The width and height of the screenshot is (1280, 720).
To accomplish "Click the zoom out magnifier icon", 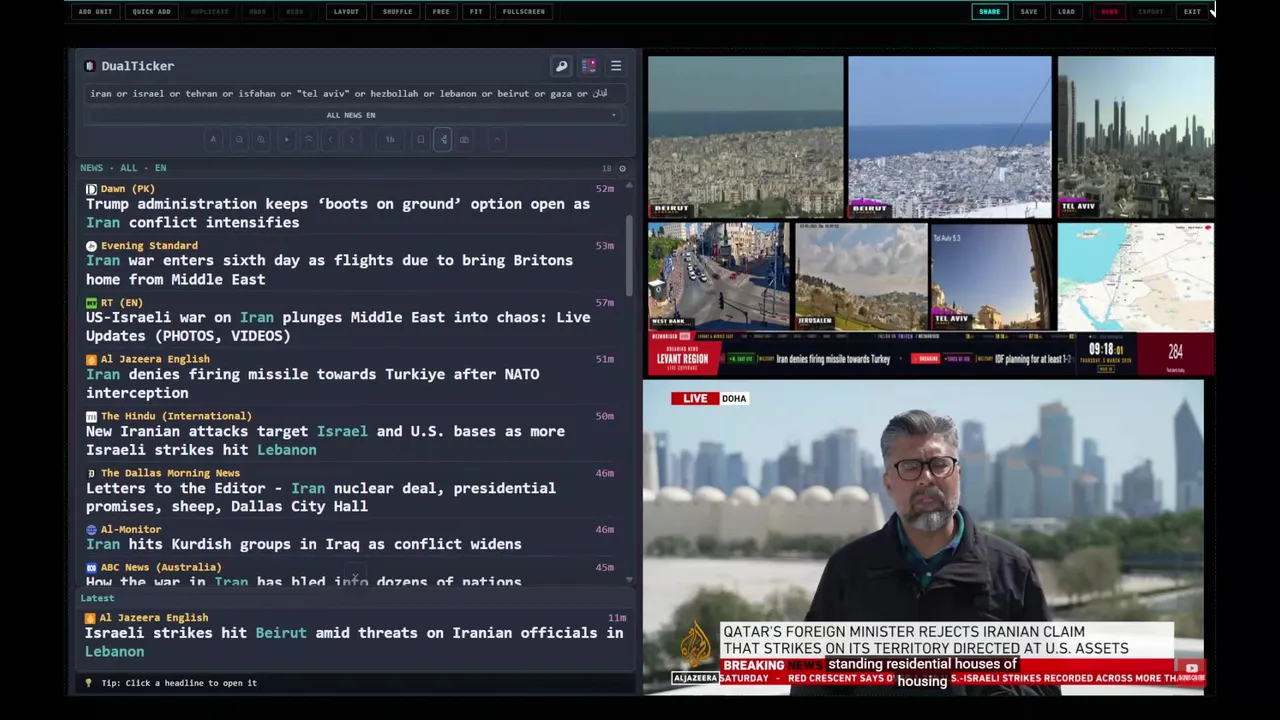I will 239,140.
